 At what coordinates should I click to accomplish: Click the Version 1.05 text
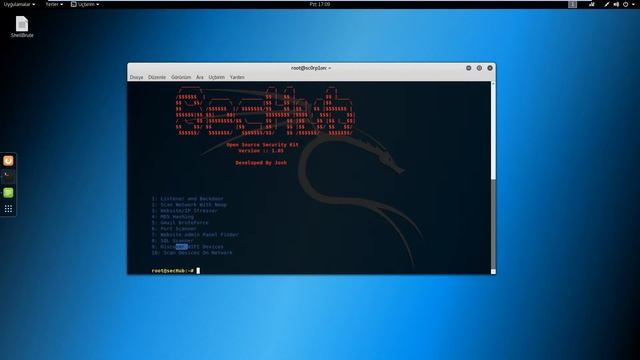pyautogui.click(x=261, y=151)
